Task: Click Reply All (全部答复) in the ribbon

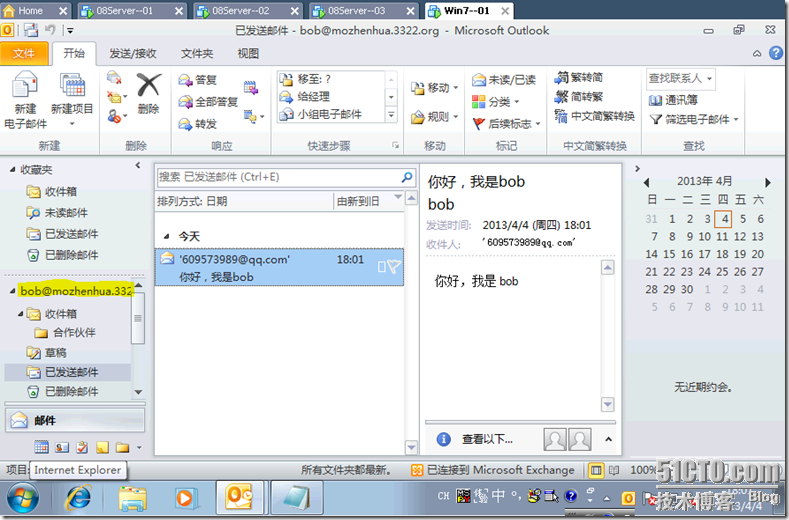Action: click(x=208, y=102)
